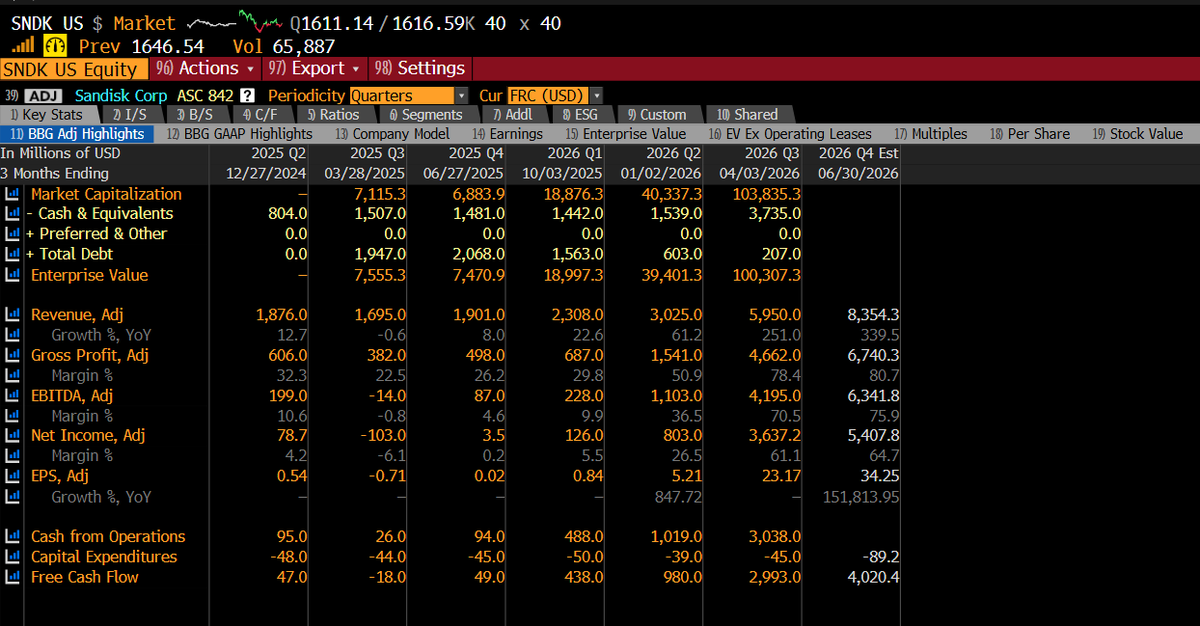Click Revenue estimate value 8,354.3
Image resolution: width=1200 pixels, height=626 pixels.
(872, 315)
